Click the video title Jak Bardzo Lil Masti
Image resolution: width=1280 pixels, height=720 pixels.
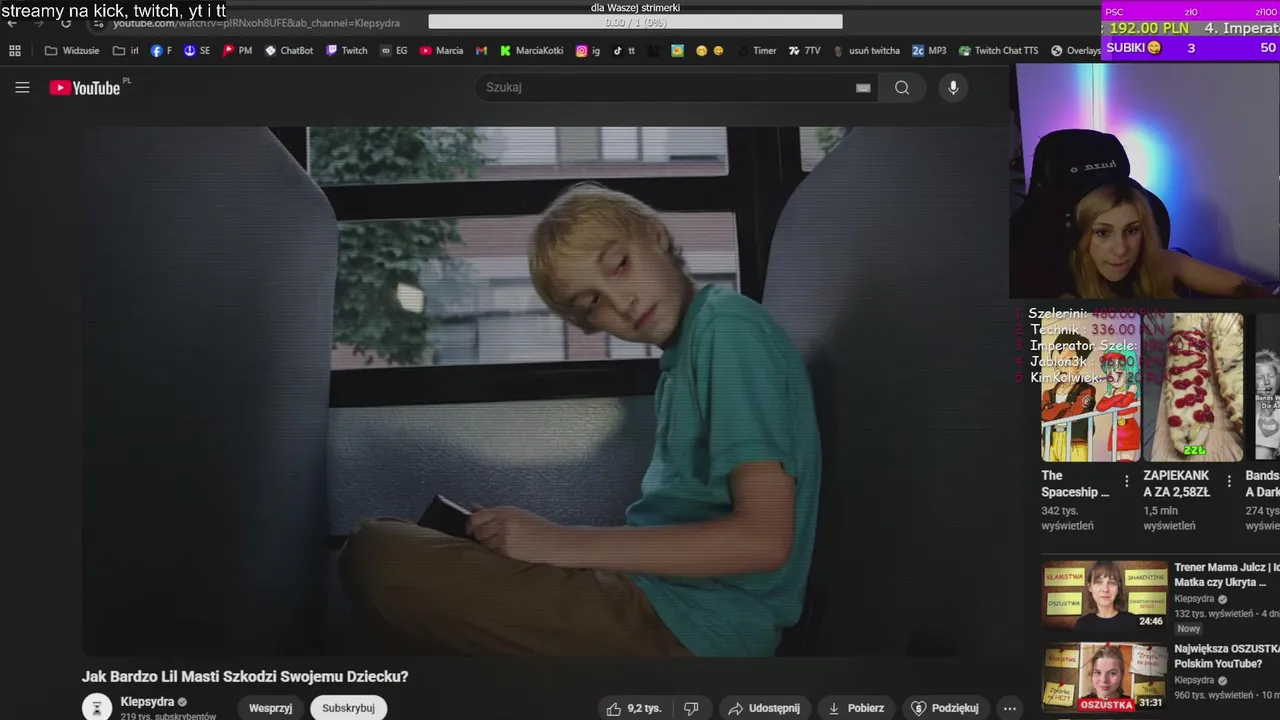[245, 677]
